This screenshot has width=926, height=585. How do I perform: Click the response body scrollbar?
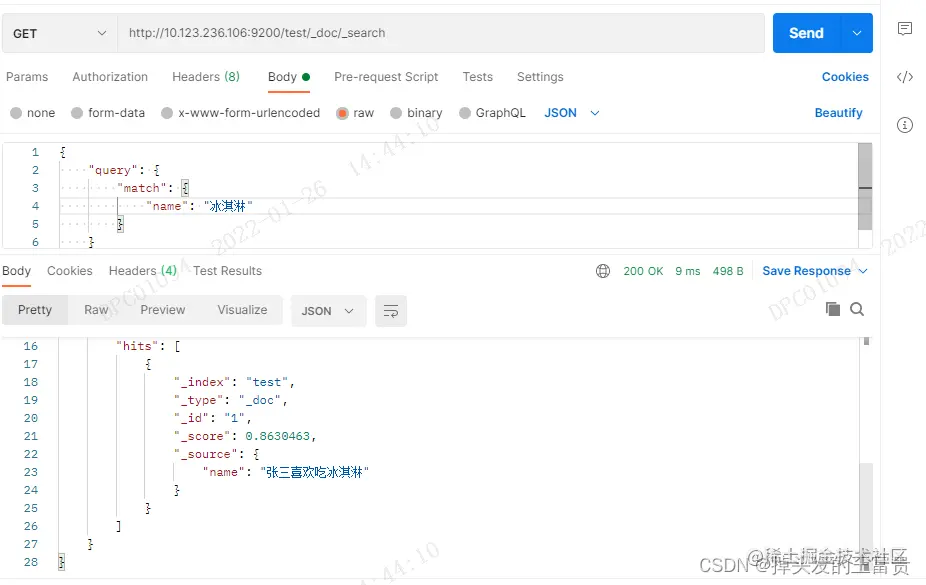[866, 519]
